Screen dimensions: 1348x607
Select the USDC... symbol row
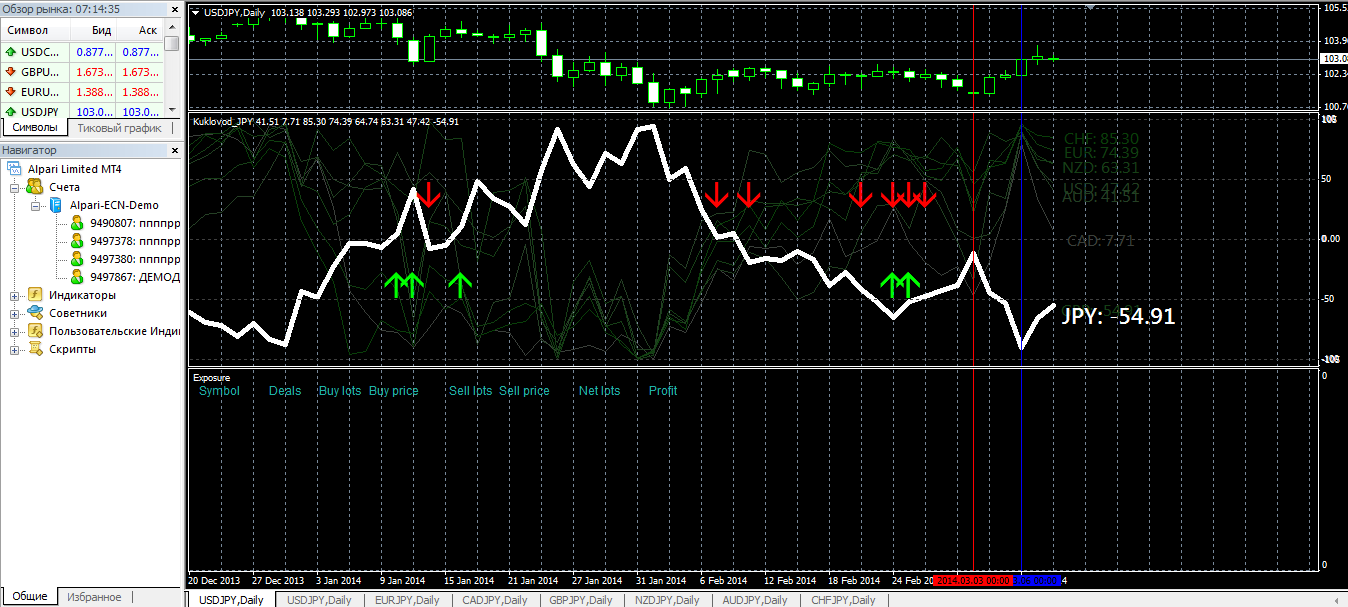pos(83,52)
